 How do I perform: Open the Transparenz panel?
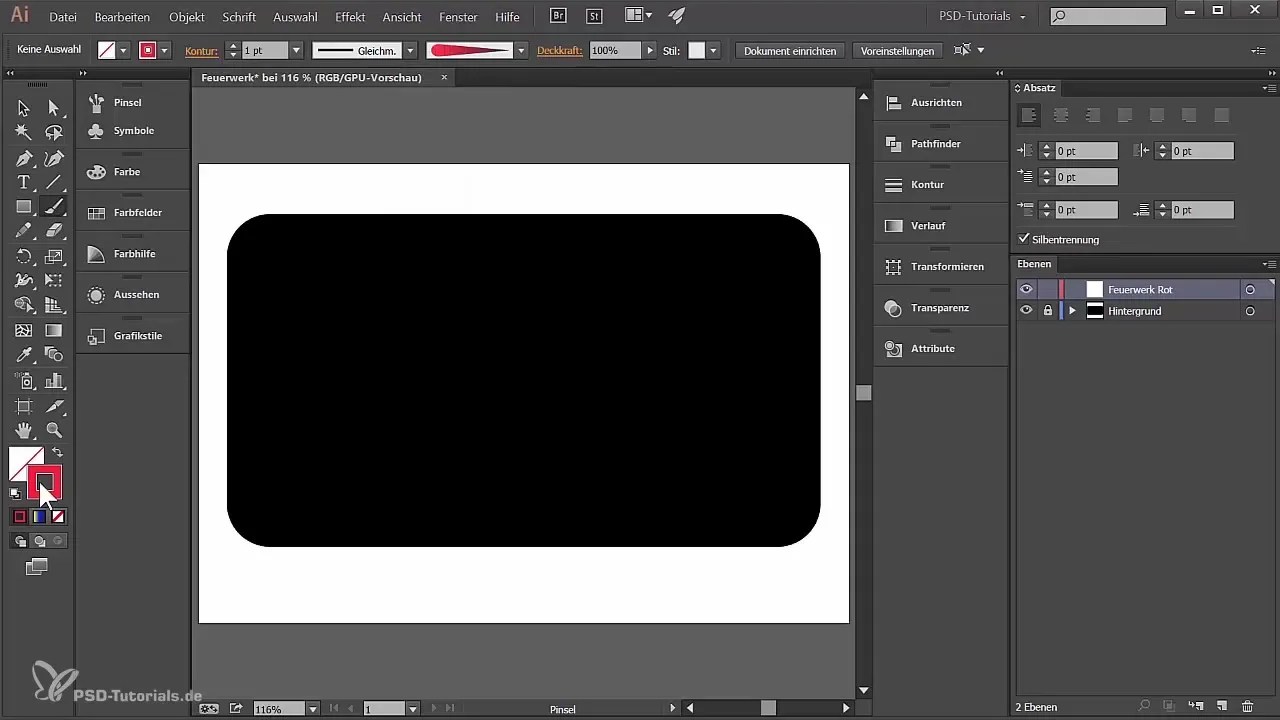(940, 308)
